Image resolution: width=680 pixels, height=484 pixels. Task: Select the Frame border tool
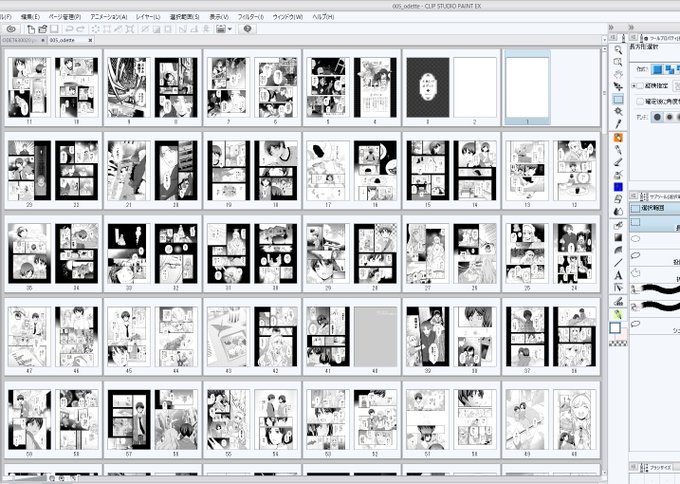pos(618,287)
